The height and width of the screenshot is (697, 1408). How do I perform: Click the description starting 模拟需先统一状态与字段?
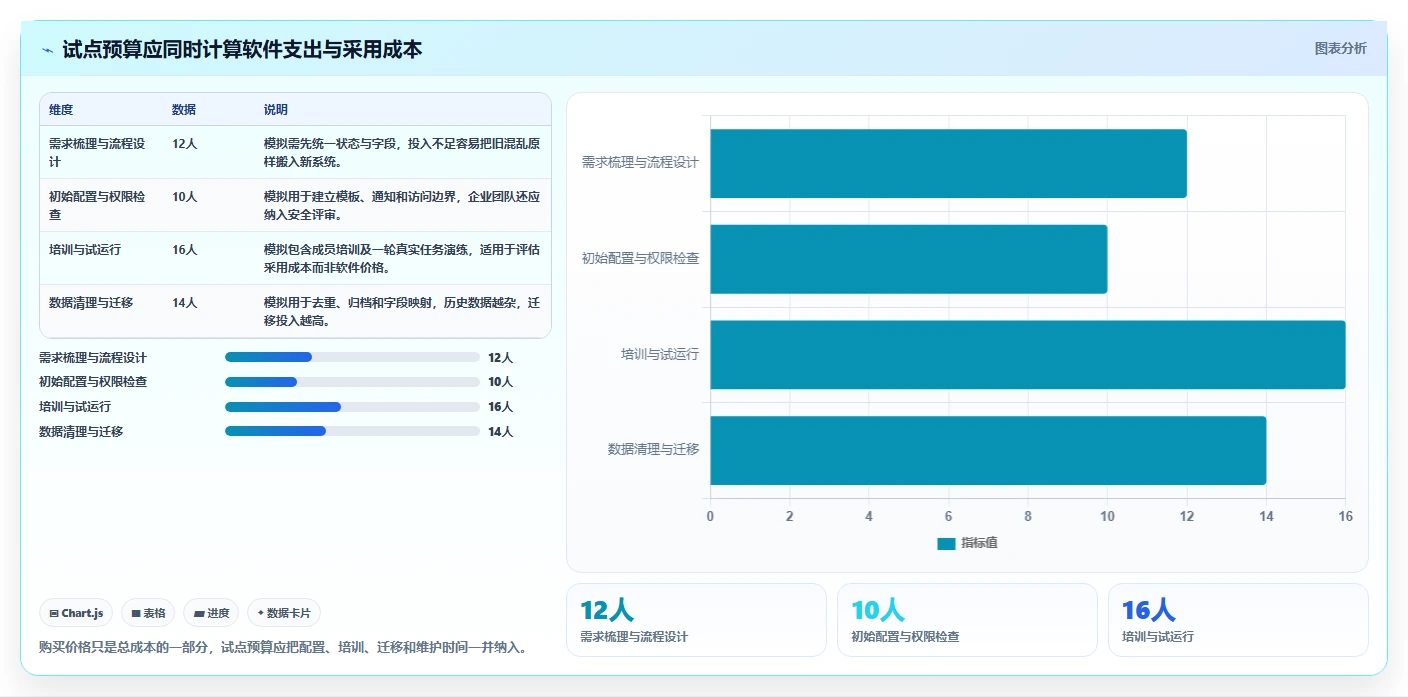[402, 152]
